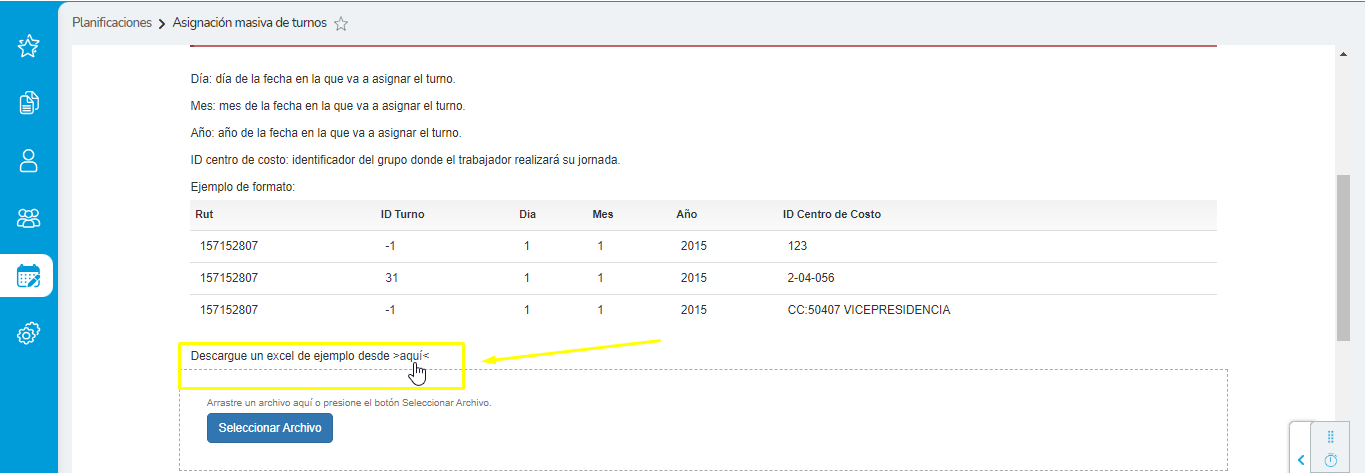Open the settings gear in the sidebar
Image resolution: width=1365 pixels, height=473 pixels.
click(28, 333)
